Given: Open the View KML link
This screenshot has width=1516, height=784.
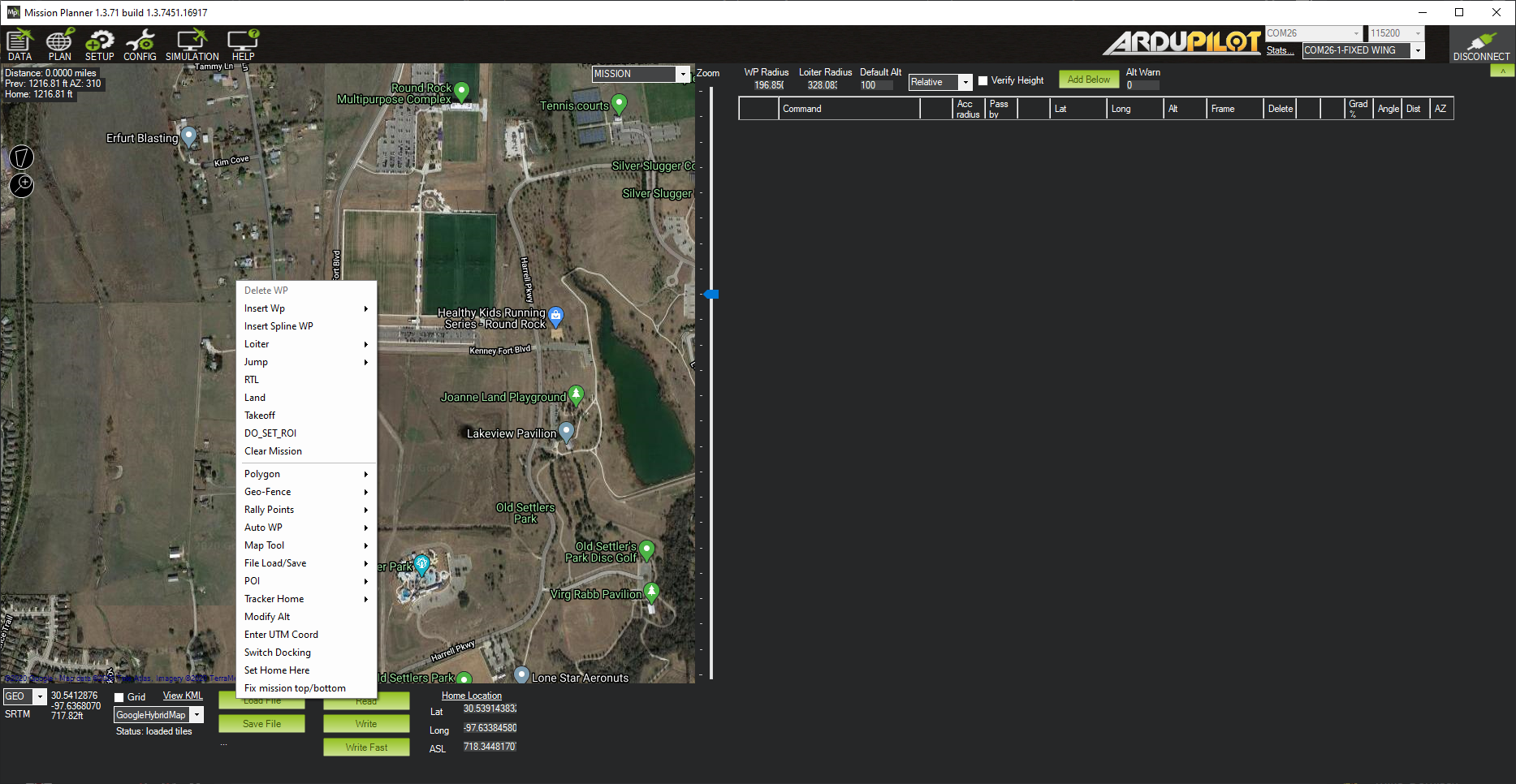Looking at the screenshot, I should pos(183,696).
